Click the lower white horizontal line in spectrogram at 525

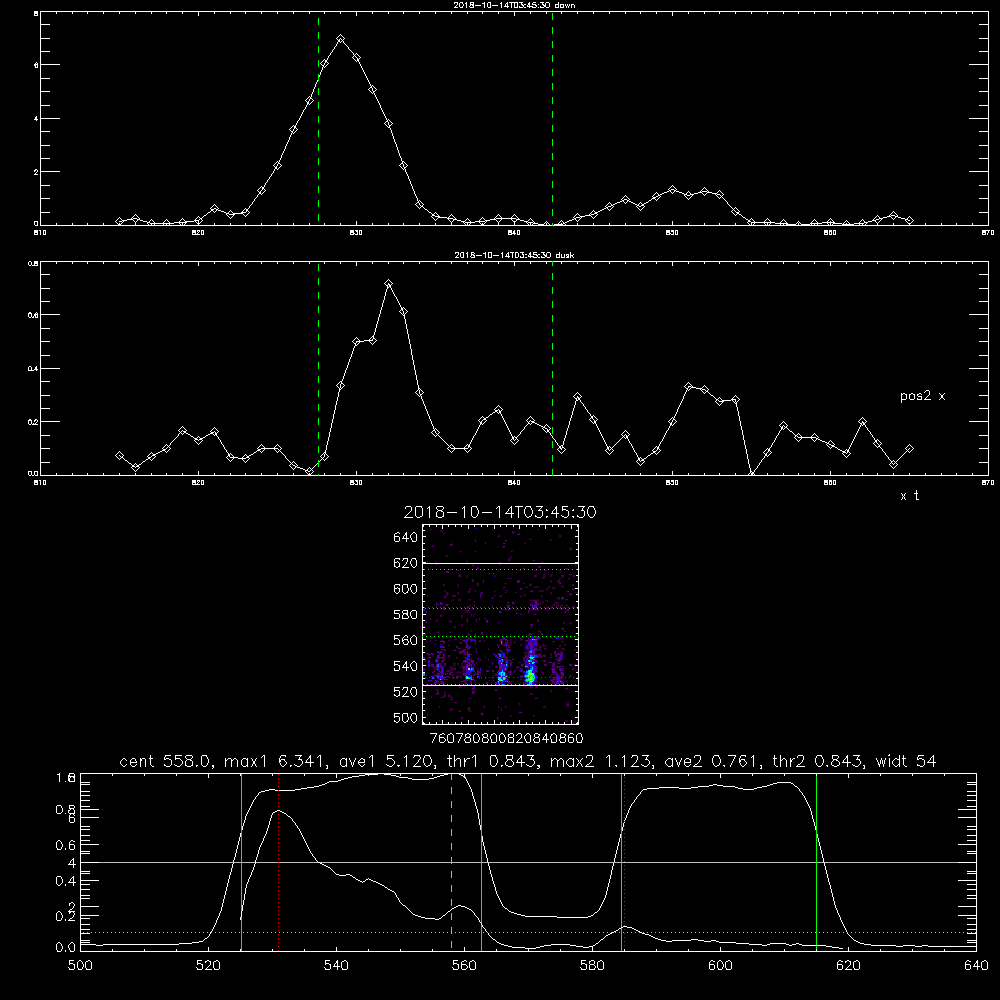500,685
